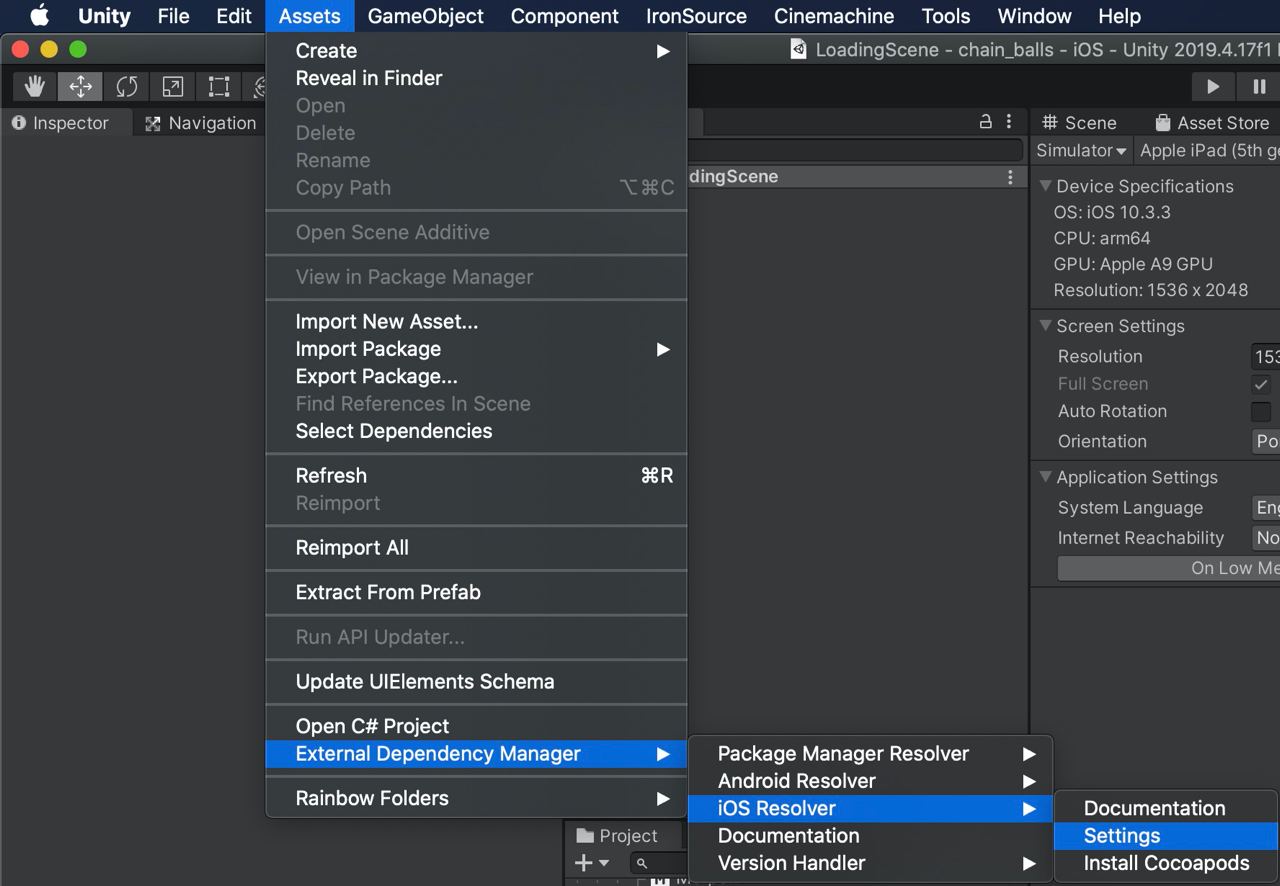Select the Scale tool in toolbar
1280x886 pixels.
172,86
